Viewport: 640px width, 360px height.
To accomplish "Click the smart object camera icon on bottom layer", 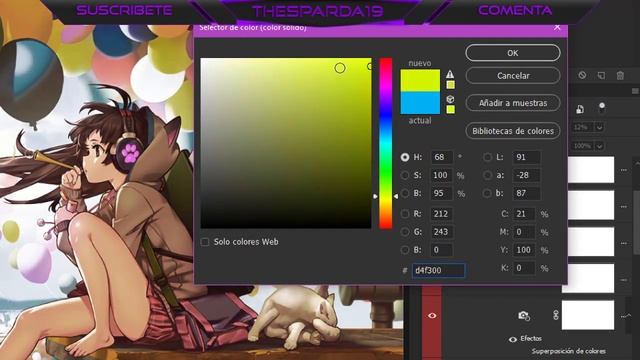I will coord(524,315).
